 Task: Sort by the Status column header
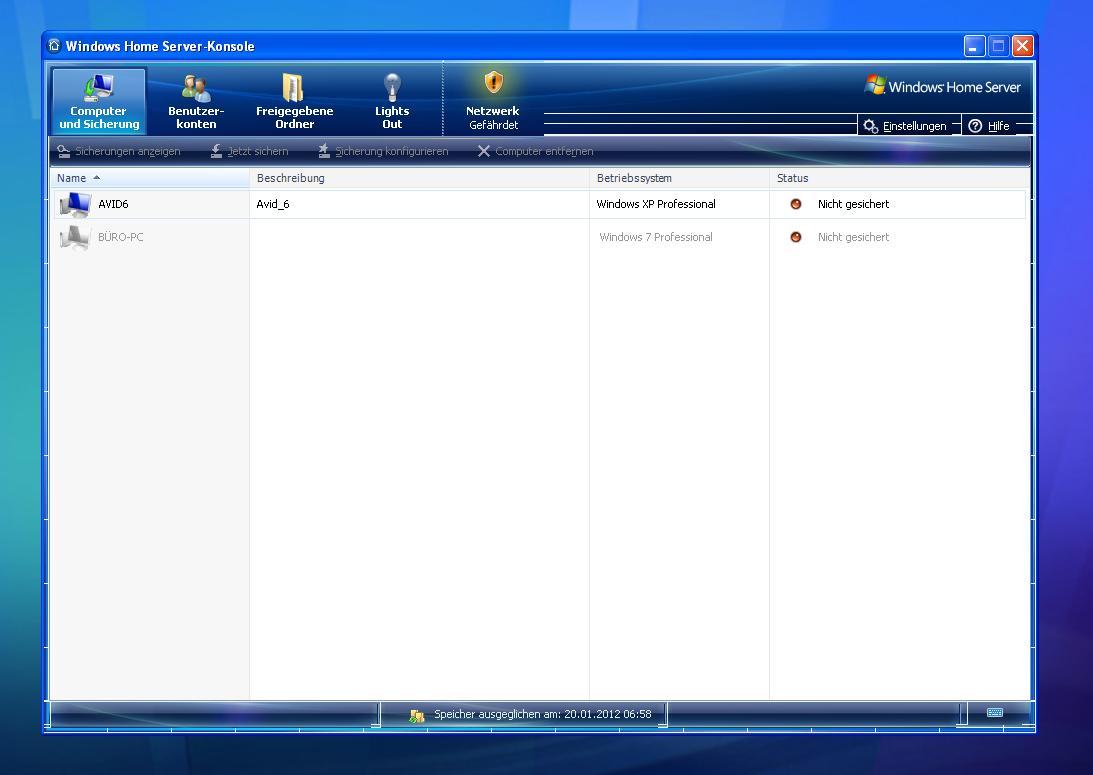click(899, 178)
